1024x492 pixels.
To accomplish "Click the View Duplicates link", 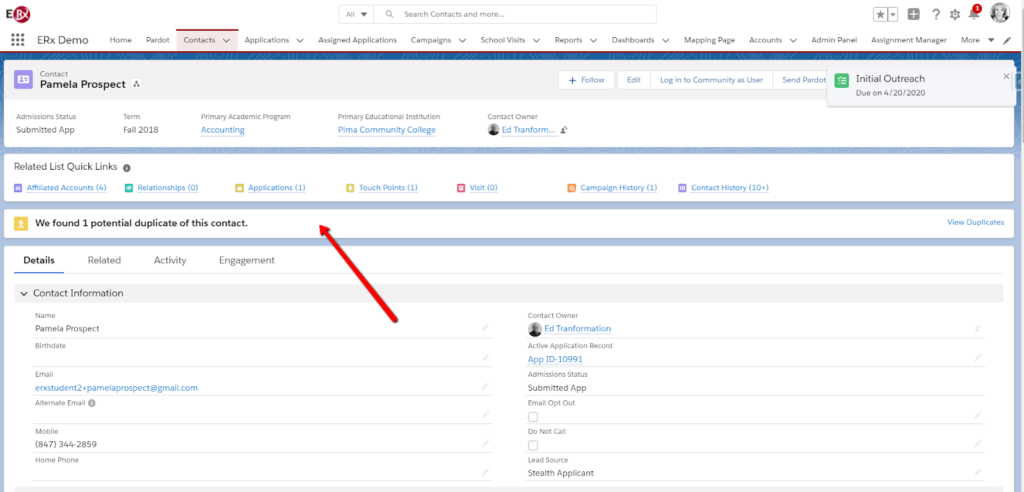I will pos(975,222).
